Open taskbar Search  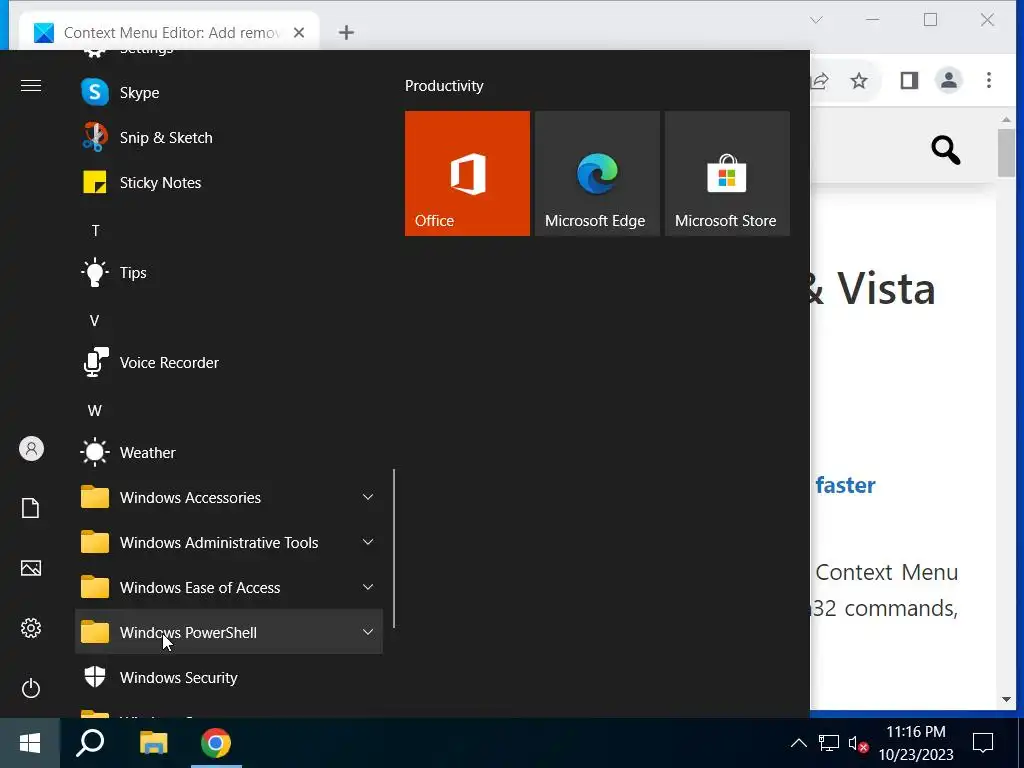(x=90, y=743)
